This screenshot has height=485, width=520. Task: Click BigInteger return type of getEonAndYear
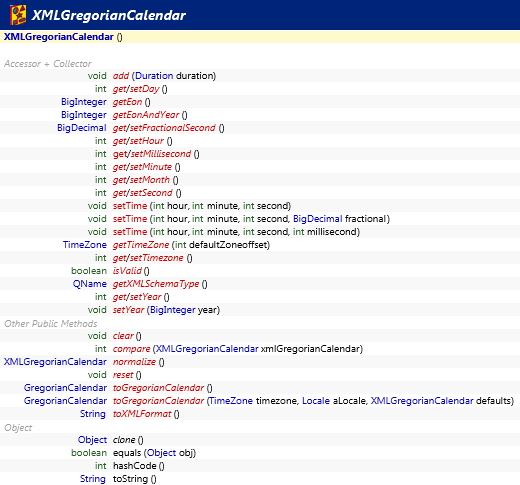[84, 115]
